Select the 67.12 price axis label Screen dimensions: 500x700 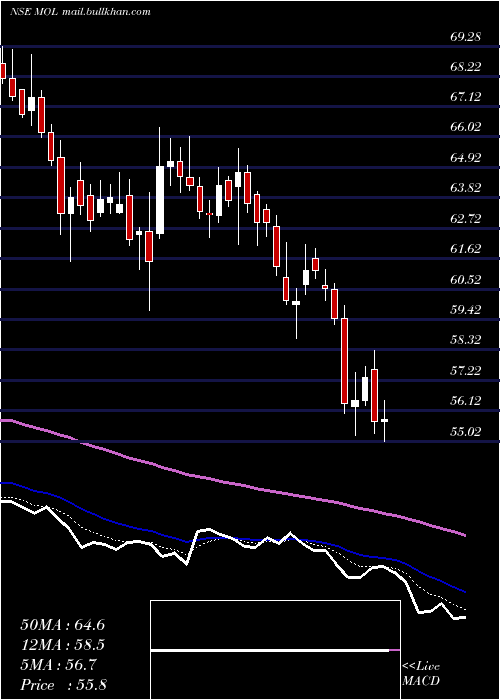pos(466,97)
